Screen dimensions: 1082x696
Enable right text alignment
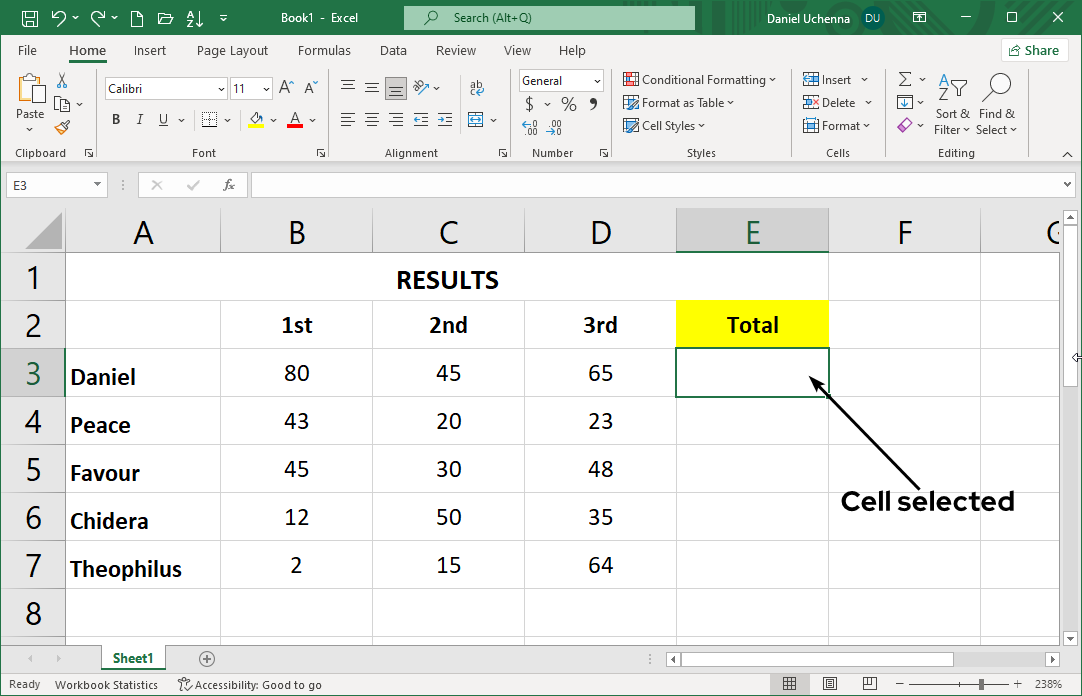(395, 119)
